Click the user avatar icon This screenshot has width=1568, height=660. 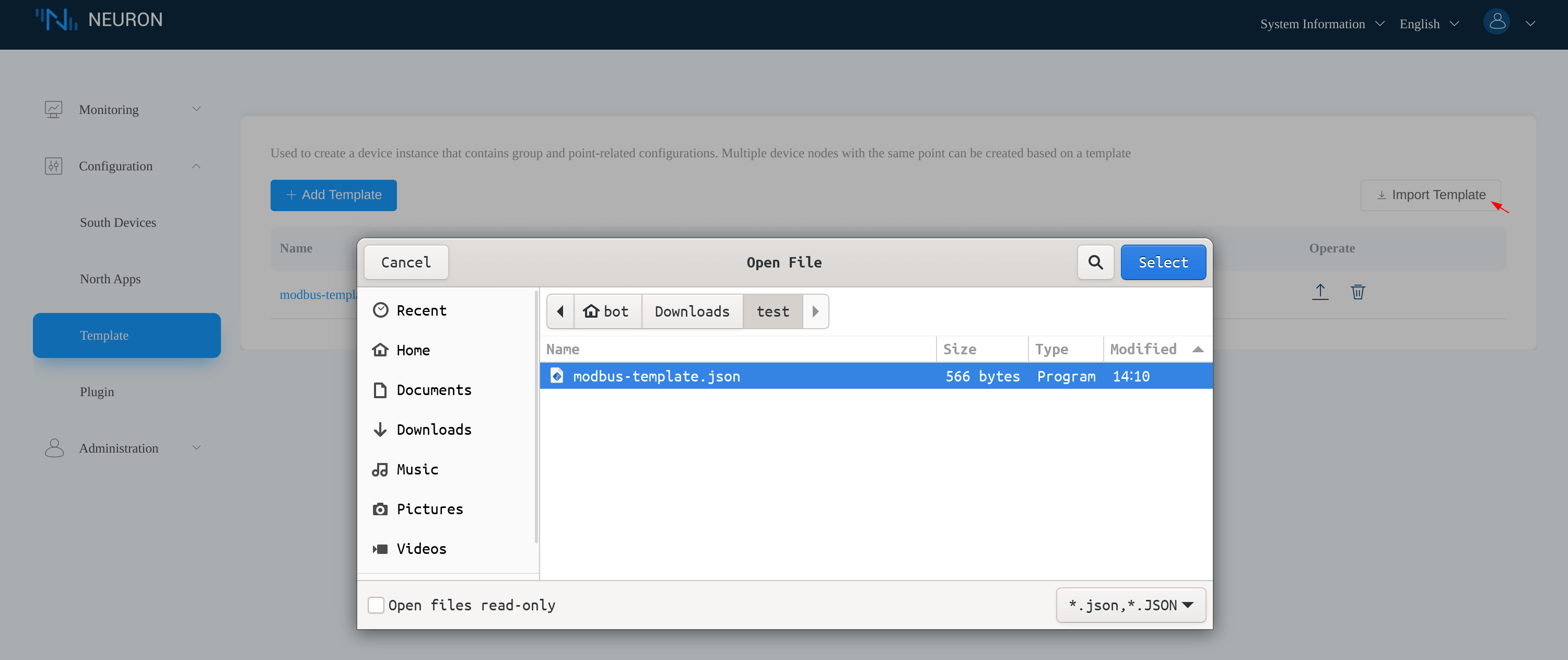point(1497,22)
